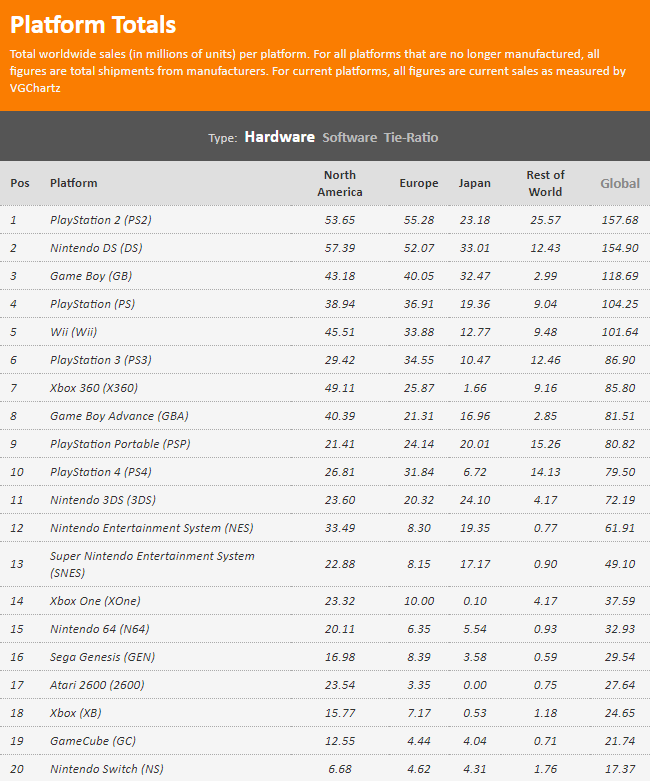
Task: Sort by the Global column header
Action: [620, 183]
